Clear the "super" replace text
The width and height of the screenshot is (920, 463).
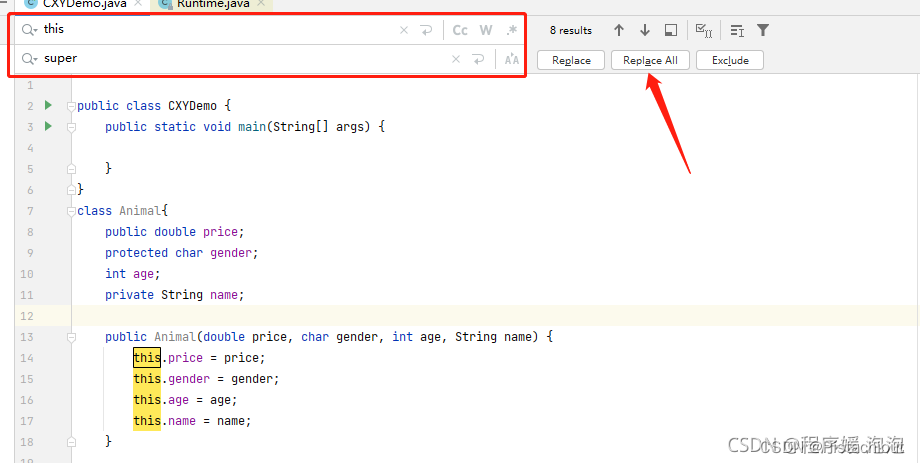(456, 59)
